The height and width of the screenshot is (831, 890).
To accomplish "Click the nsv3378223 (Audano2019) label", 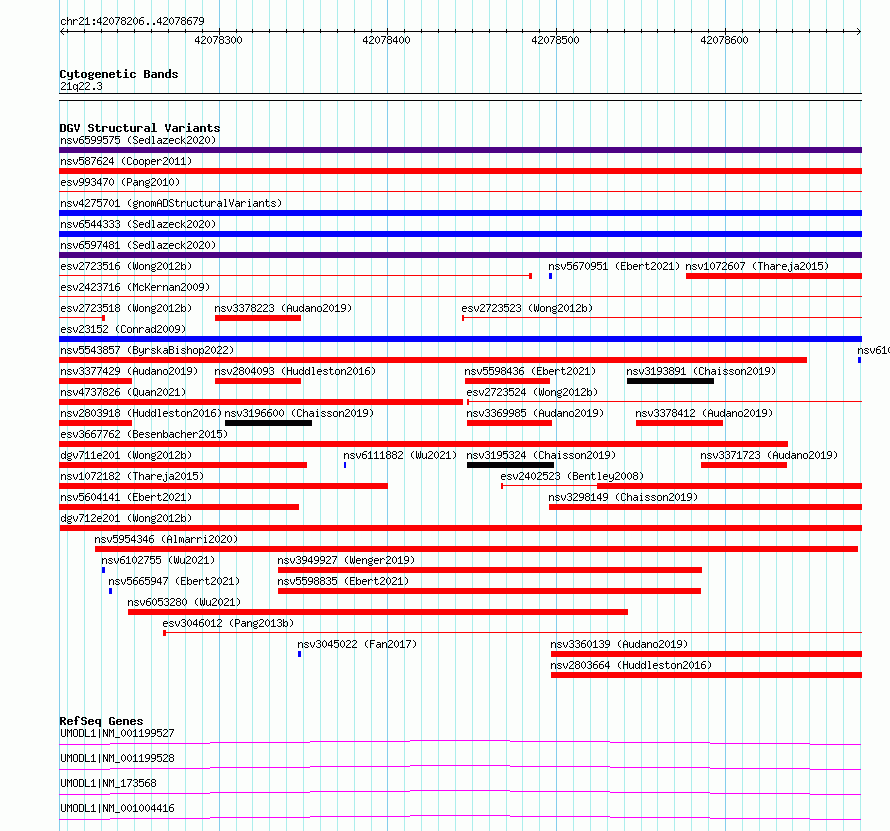I will coord(283,308).
